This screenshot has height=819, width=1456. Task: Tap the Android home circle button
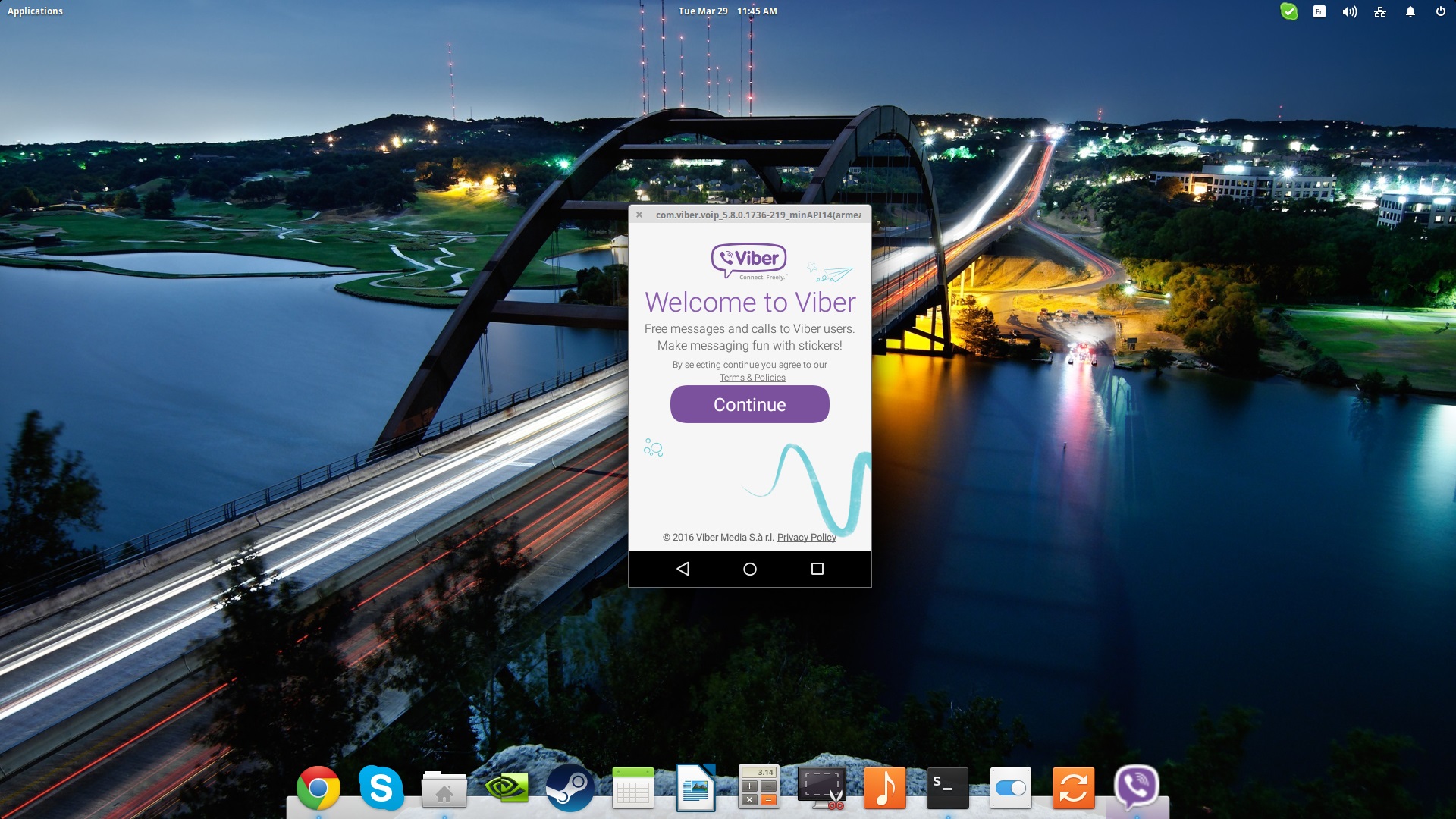tap(750, 569)
